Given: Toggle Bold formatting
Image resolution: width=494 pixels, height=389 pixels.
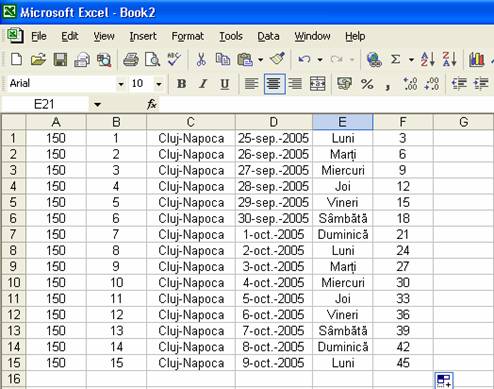Looking at the screenshot, I should pos(181,84).
